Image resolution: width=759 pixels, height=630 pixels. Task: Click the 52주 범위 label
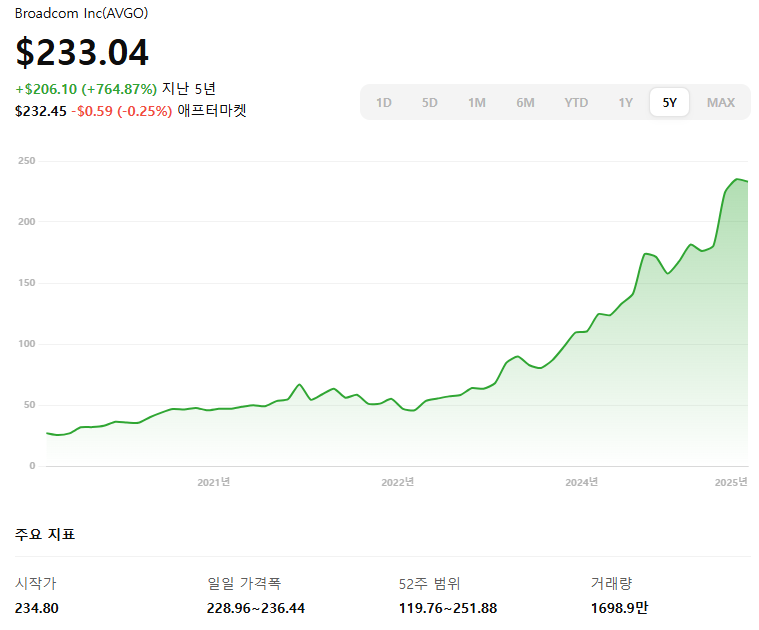pos(429,584)
